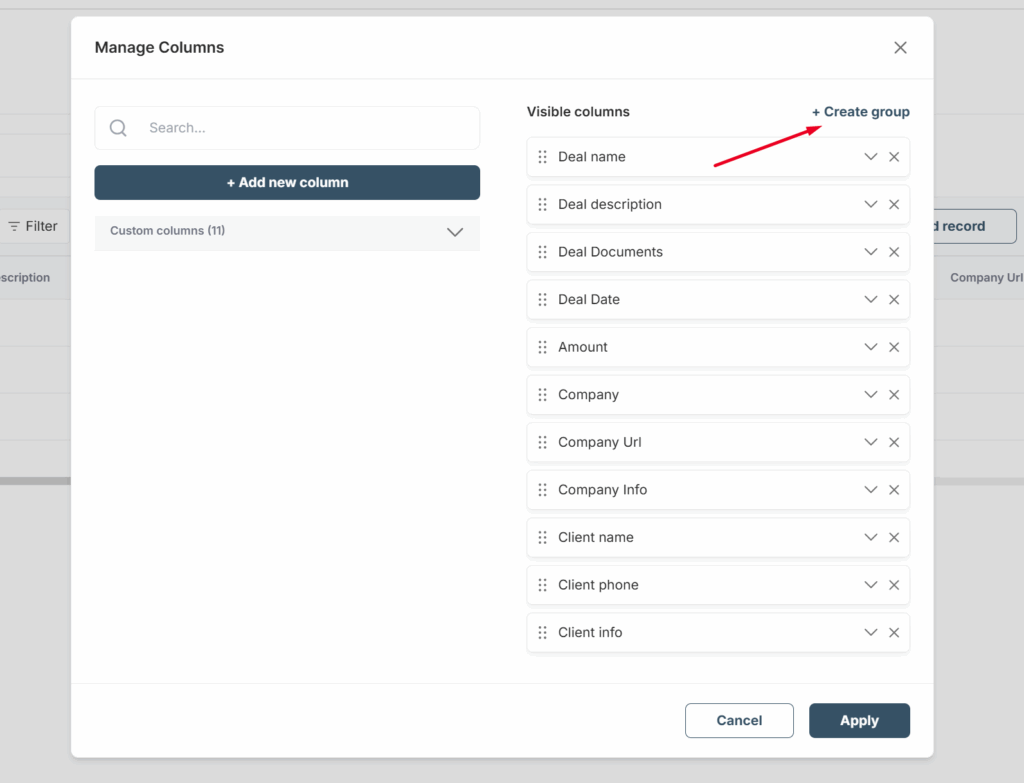Image resolution: width=1024 pixels, height=783 pixels.
Task: Remove the Deal Documents column with X
Action: click(x=894, y=252)
